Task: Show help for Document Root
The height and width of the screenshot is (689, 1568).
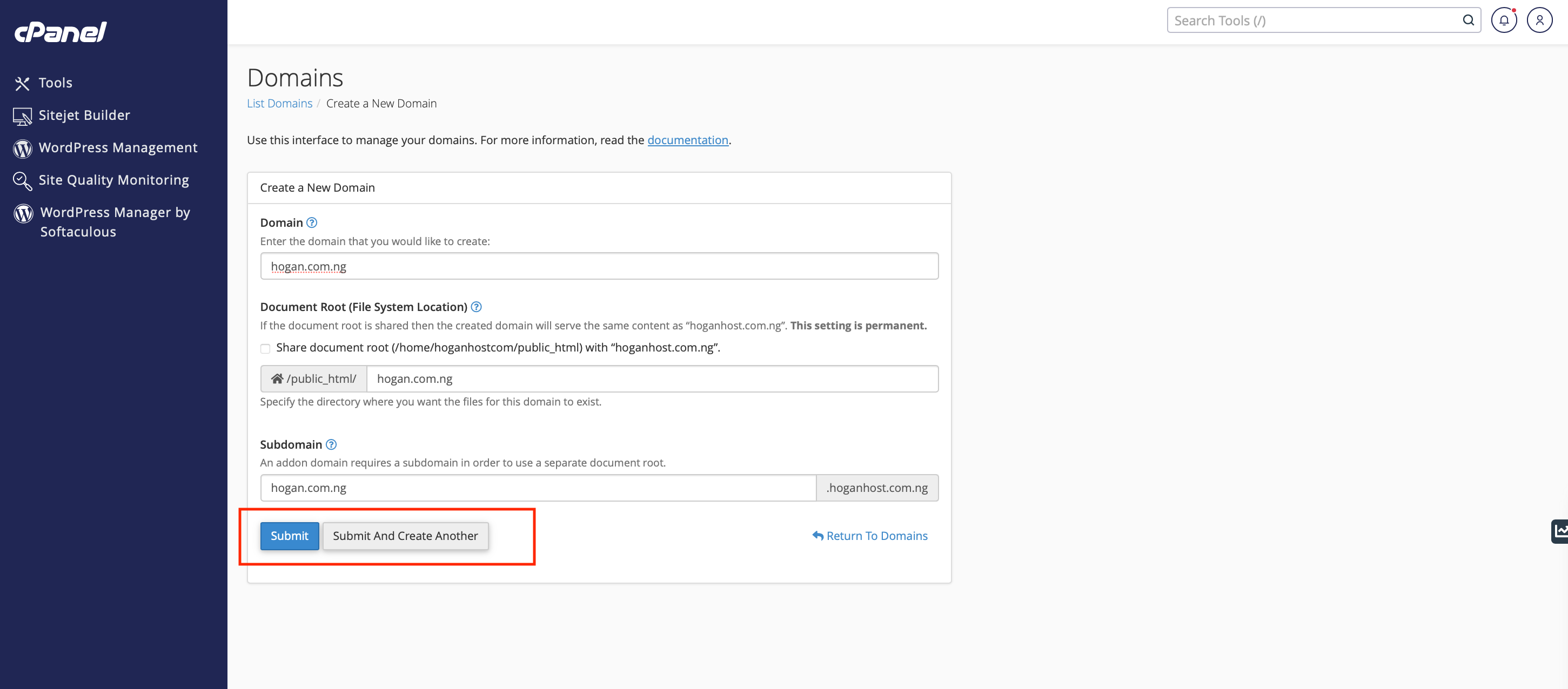Action: [x=476, y=307]
